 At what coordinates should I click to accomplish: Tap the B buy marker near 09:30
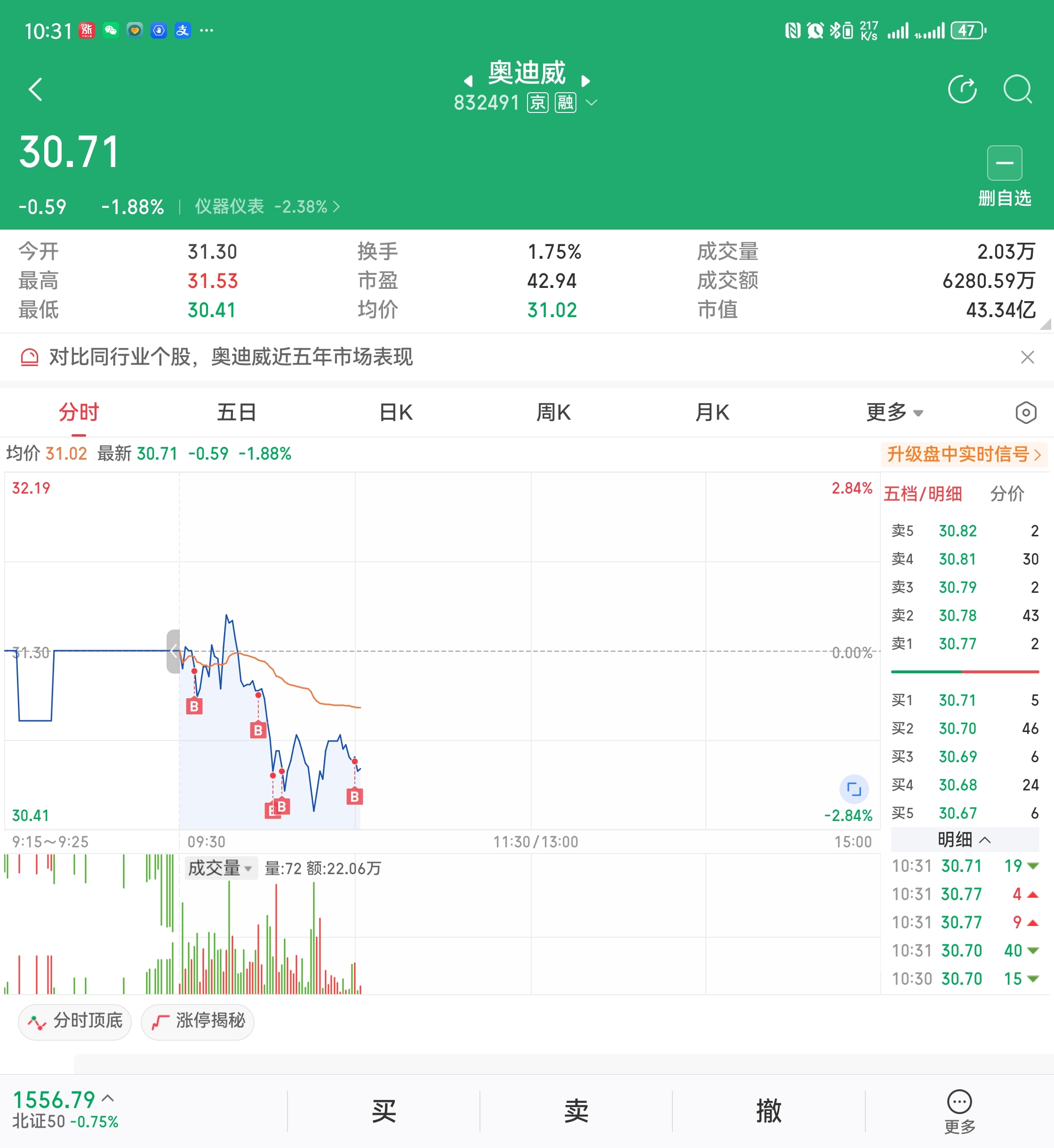pyautogui.click(x=194, y=706)
